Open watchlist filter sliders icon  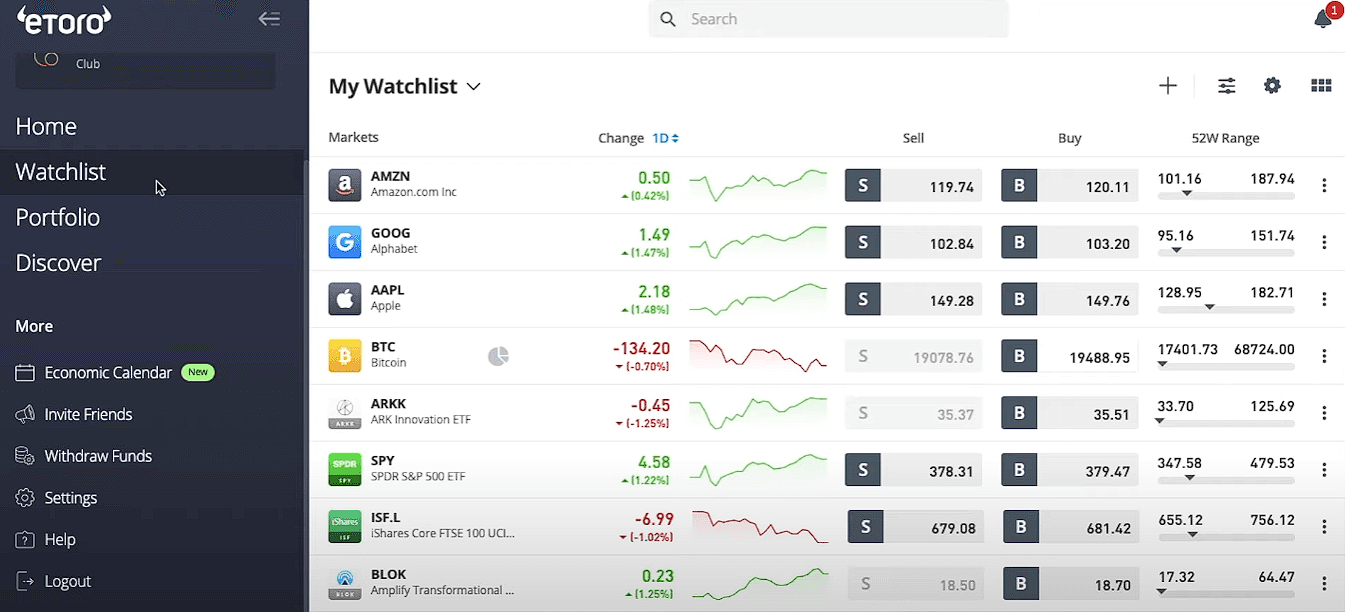1227,86
